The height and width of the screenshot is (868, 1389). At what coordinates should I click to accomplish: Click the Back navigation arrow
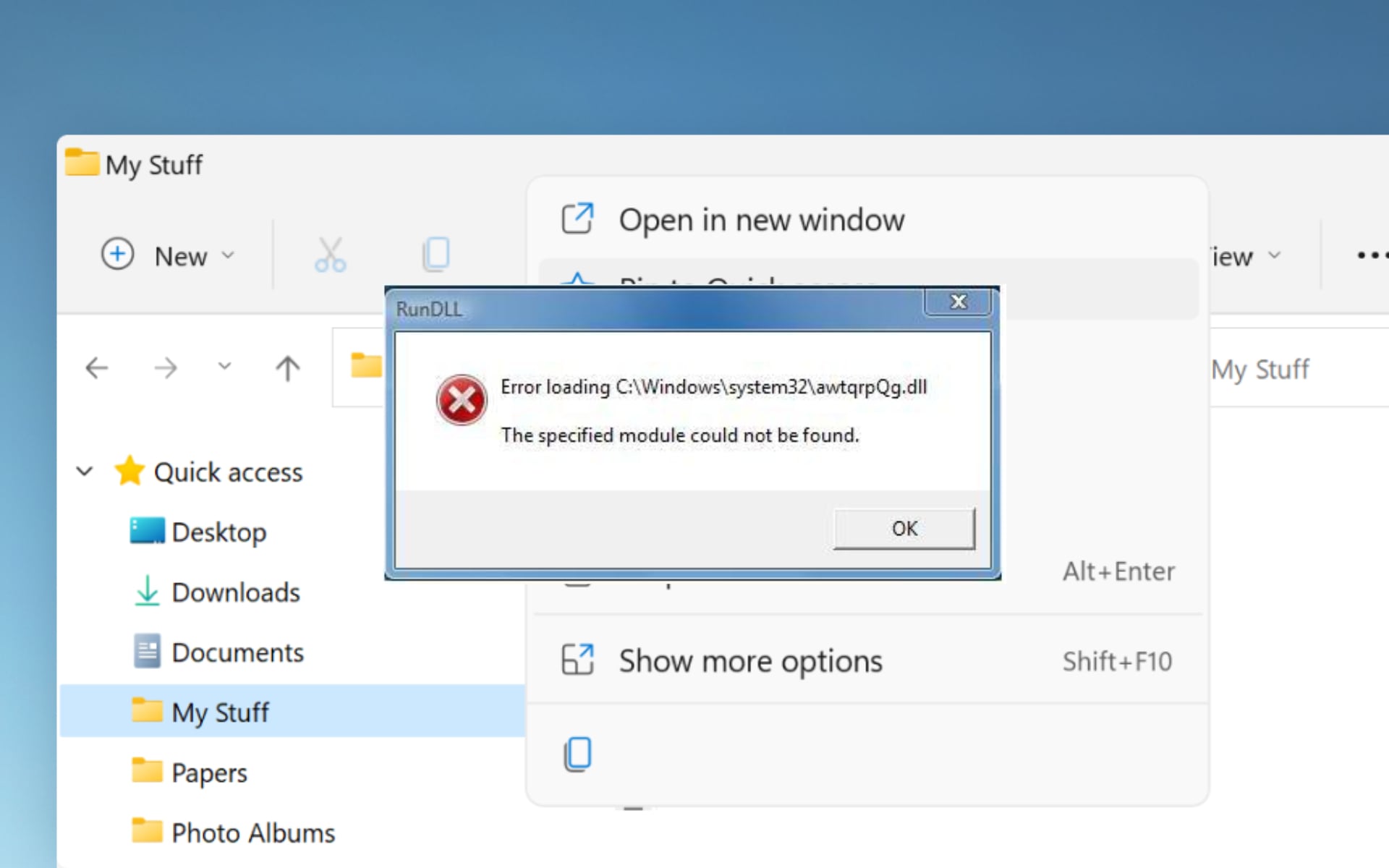tap(97, 367)
